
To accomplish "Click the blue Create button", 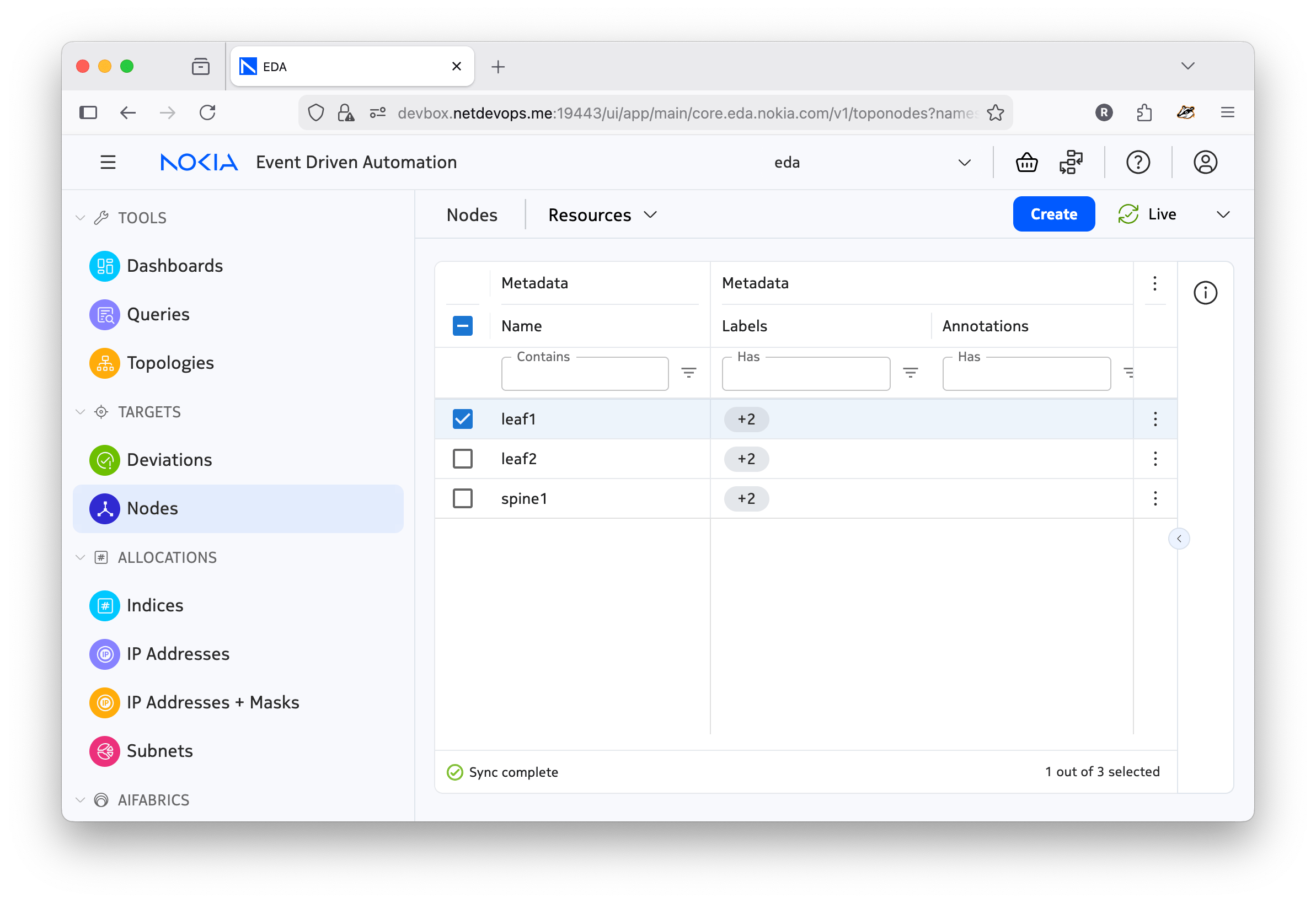I will pyautogui.click(x=1053, y=214).
